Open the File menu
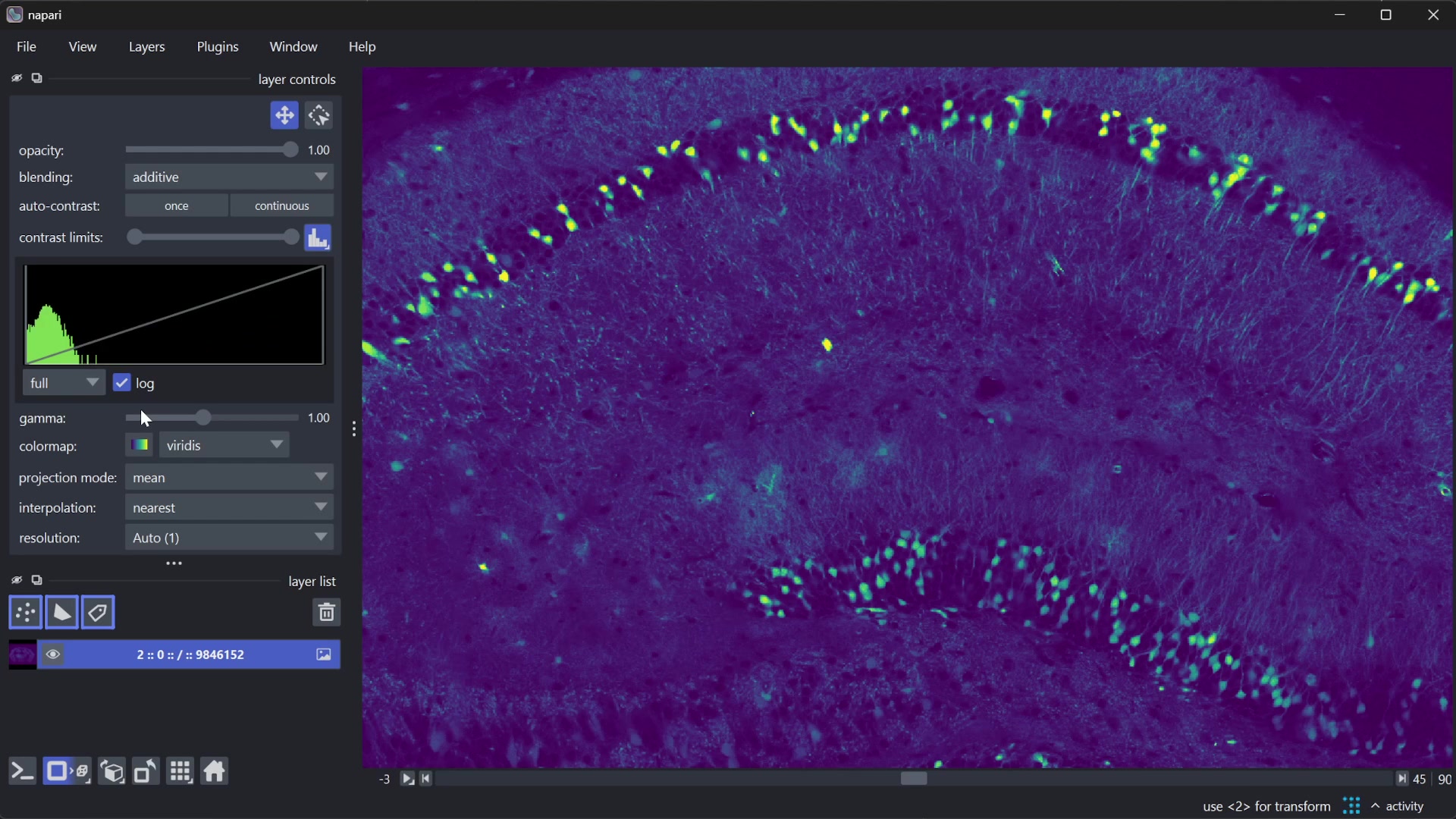Image resolution: width=1456 pixels, height=819 pixels. 27,47
